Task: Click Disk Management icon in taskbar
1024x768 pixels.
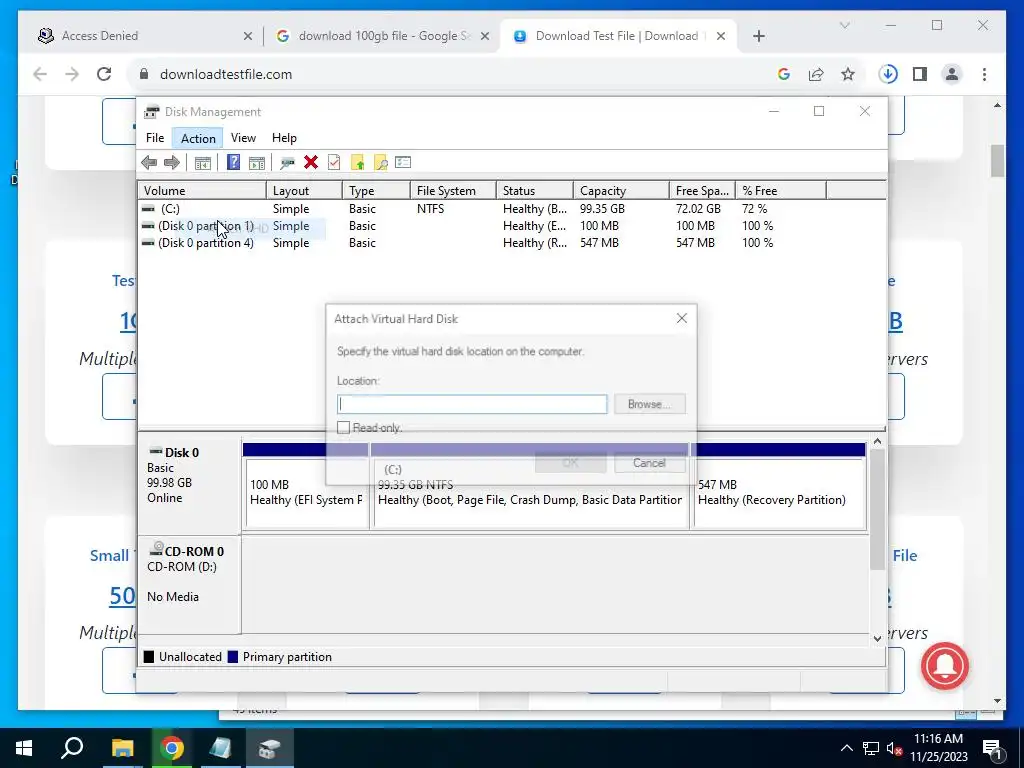Action: (269, 748)
